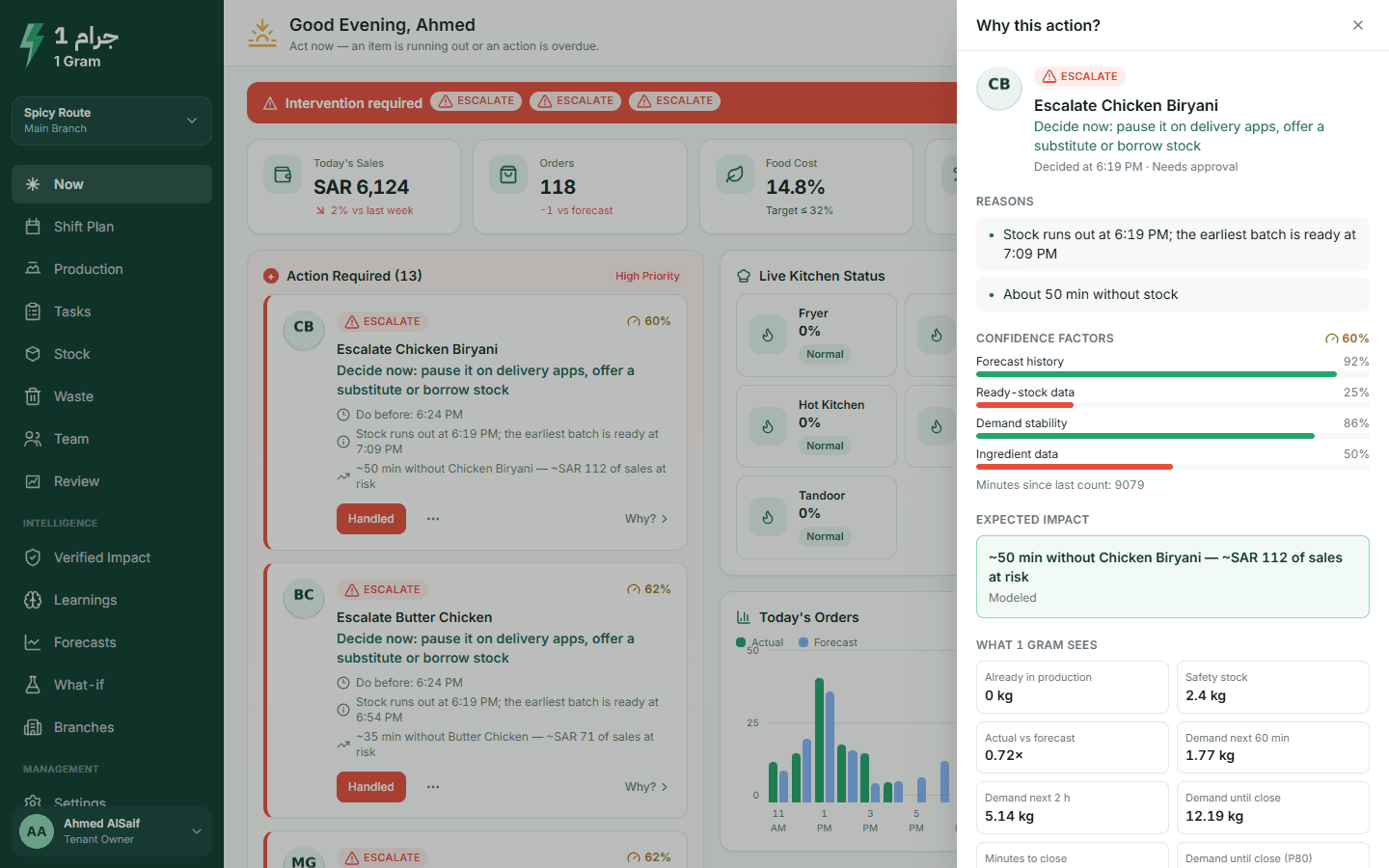
Task: Click the Team people icon in sidebar
Action: (33, 439)
